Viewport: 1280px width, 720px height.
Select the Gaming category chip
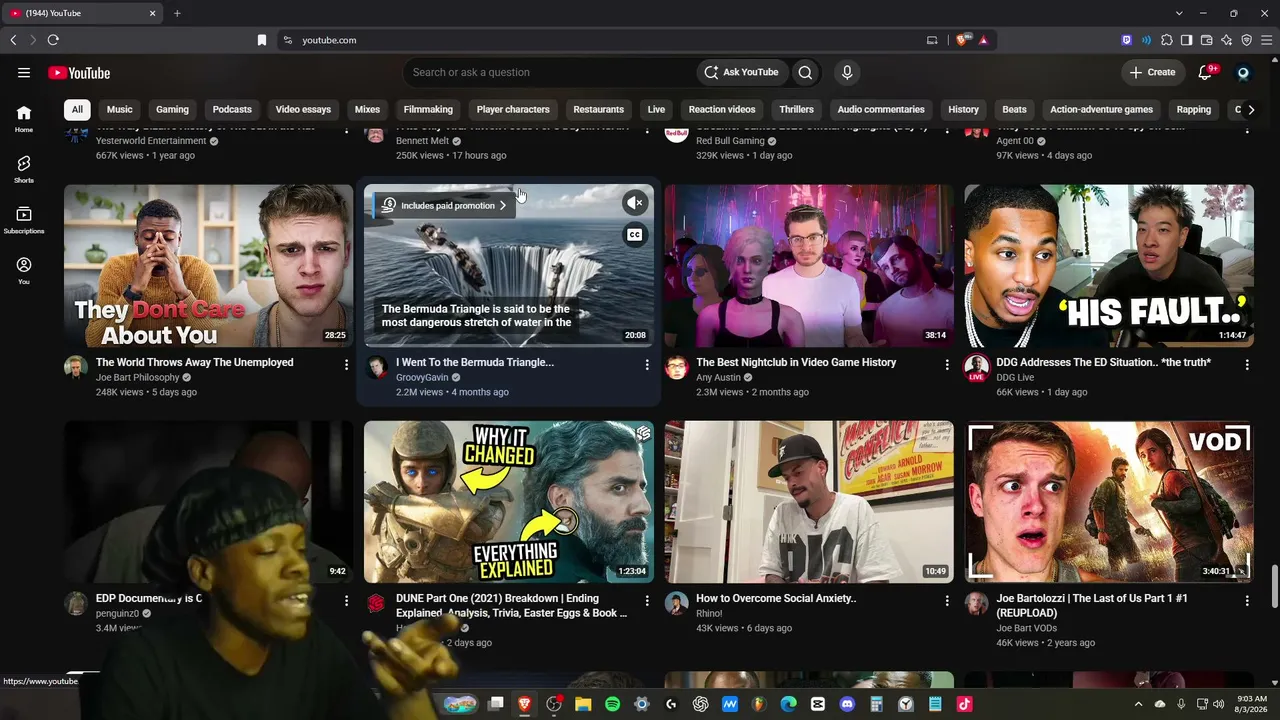pos(172,109)
